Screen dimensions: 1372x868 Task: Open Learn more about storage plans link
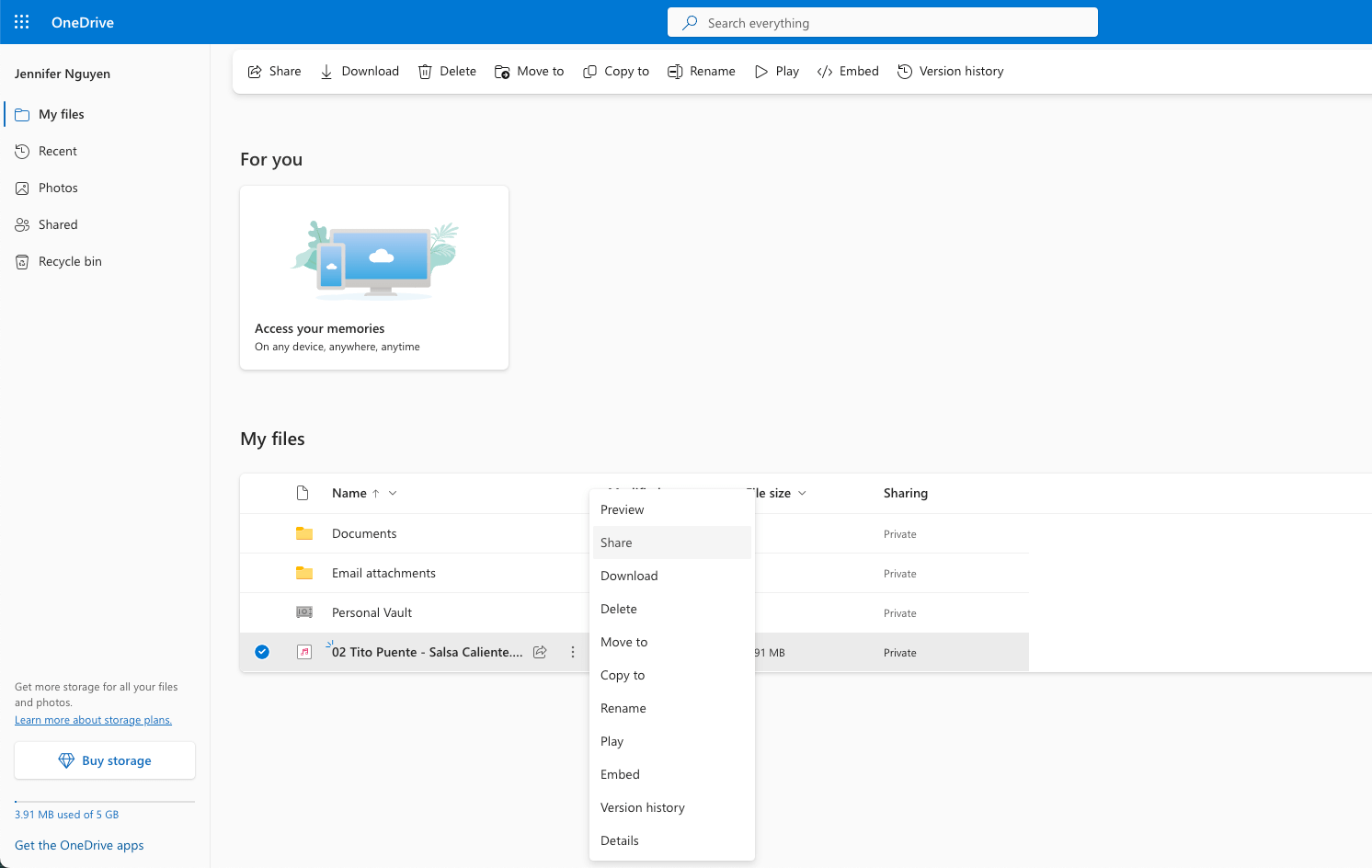click(93, 720)
